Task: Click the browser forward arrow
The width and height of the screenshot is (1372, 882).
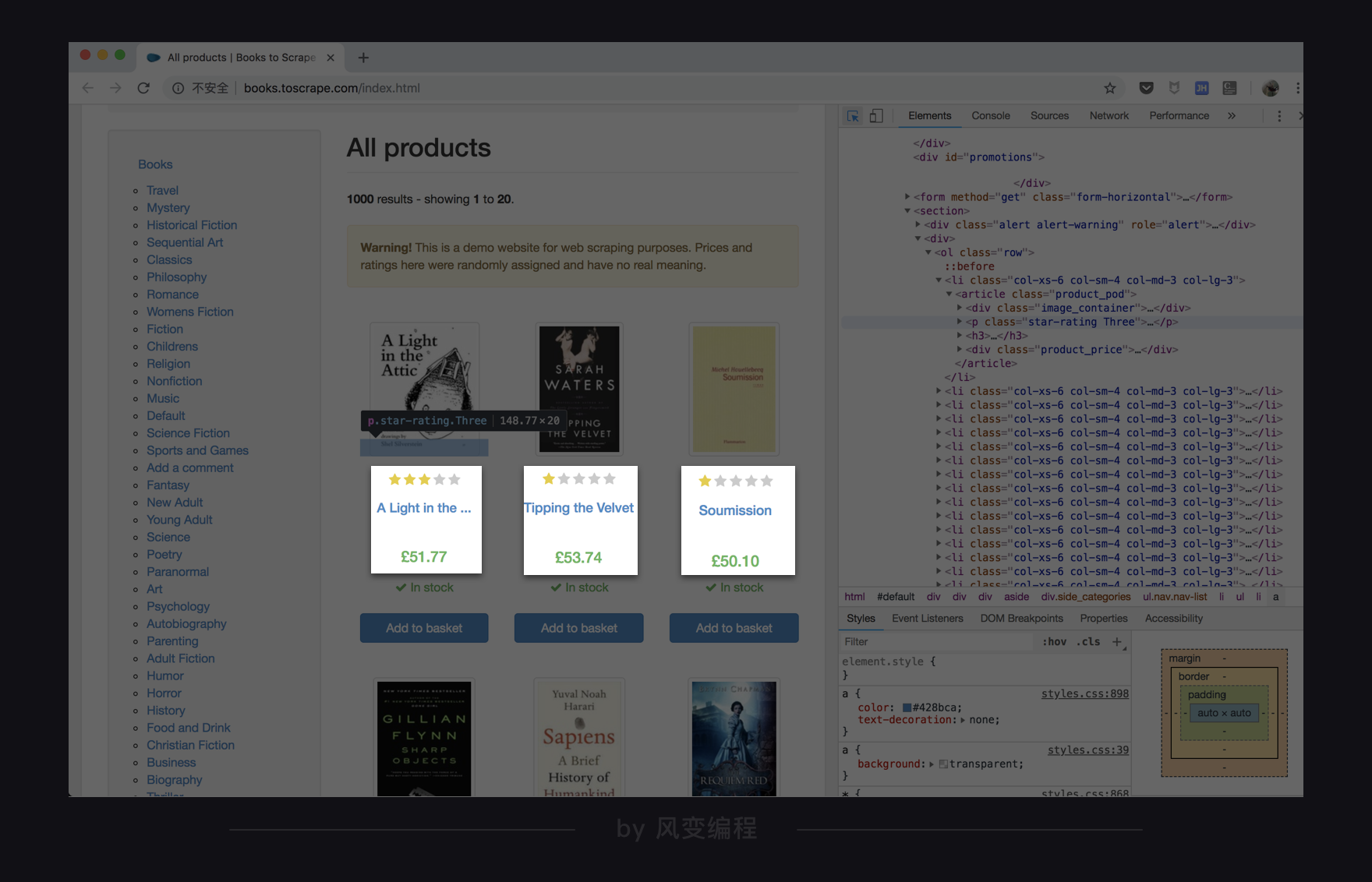Action: click(x=115, y=88)
